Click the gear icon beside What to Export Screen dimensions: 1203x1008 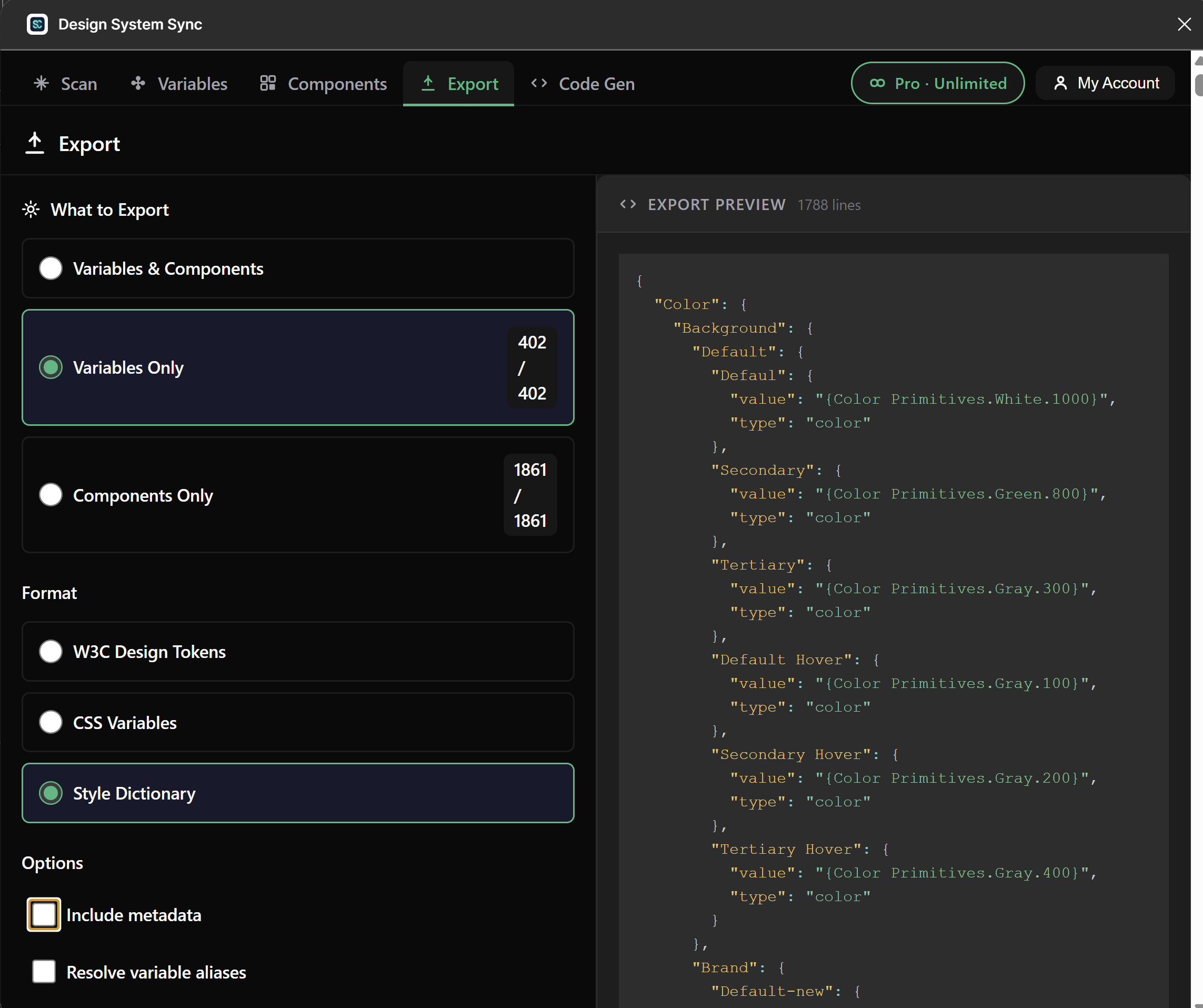click(x=31, y=209)
